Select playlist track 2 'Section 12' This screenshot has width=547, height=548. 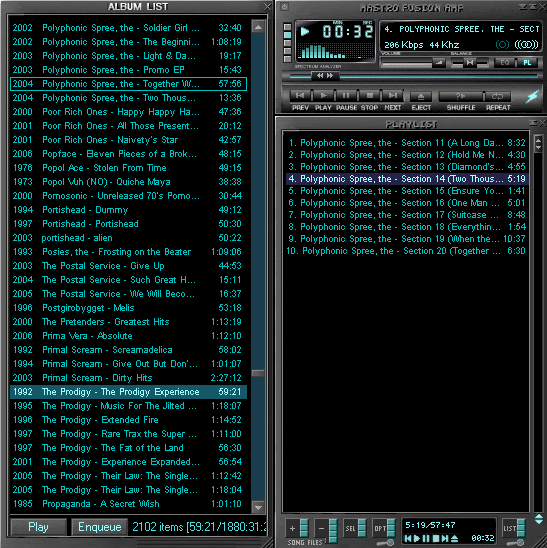(406, 155)
